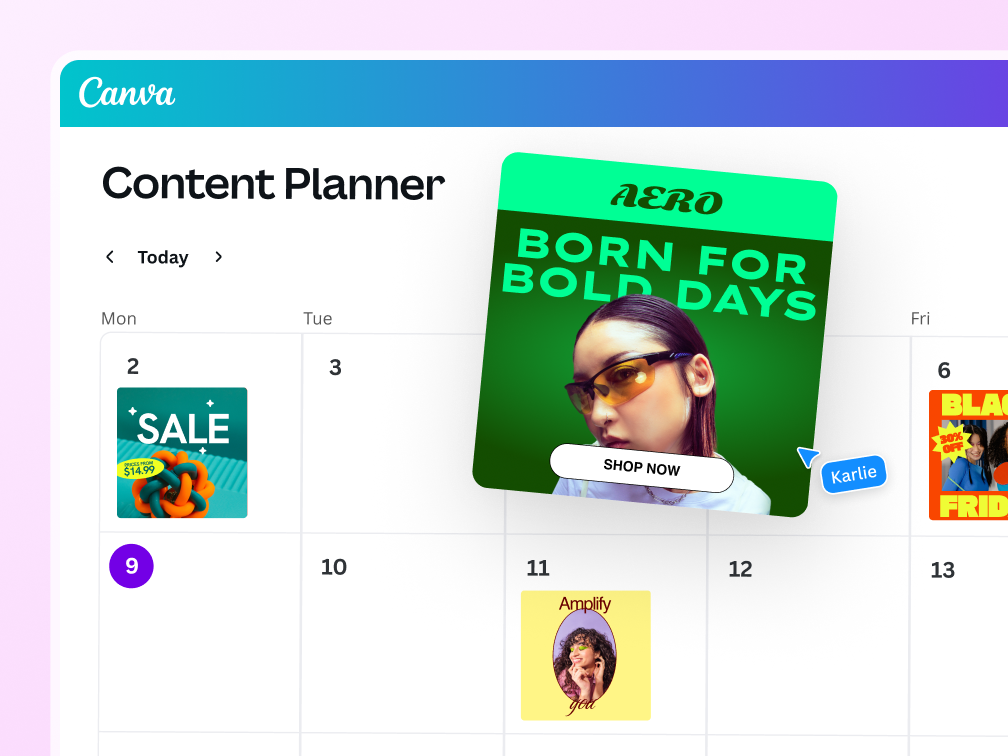
Task: Click the Fri column header
Action: pos(920,318)
